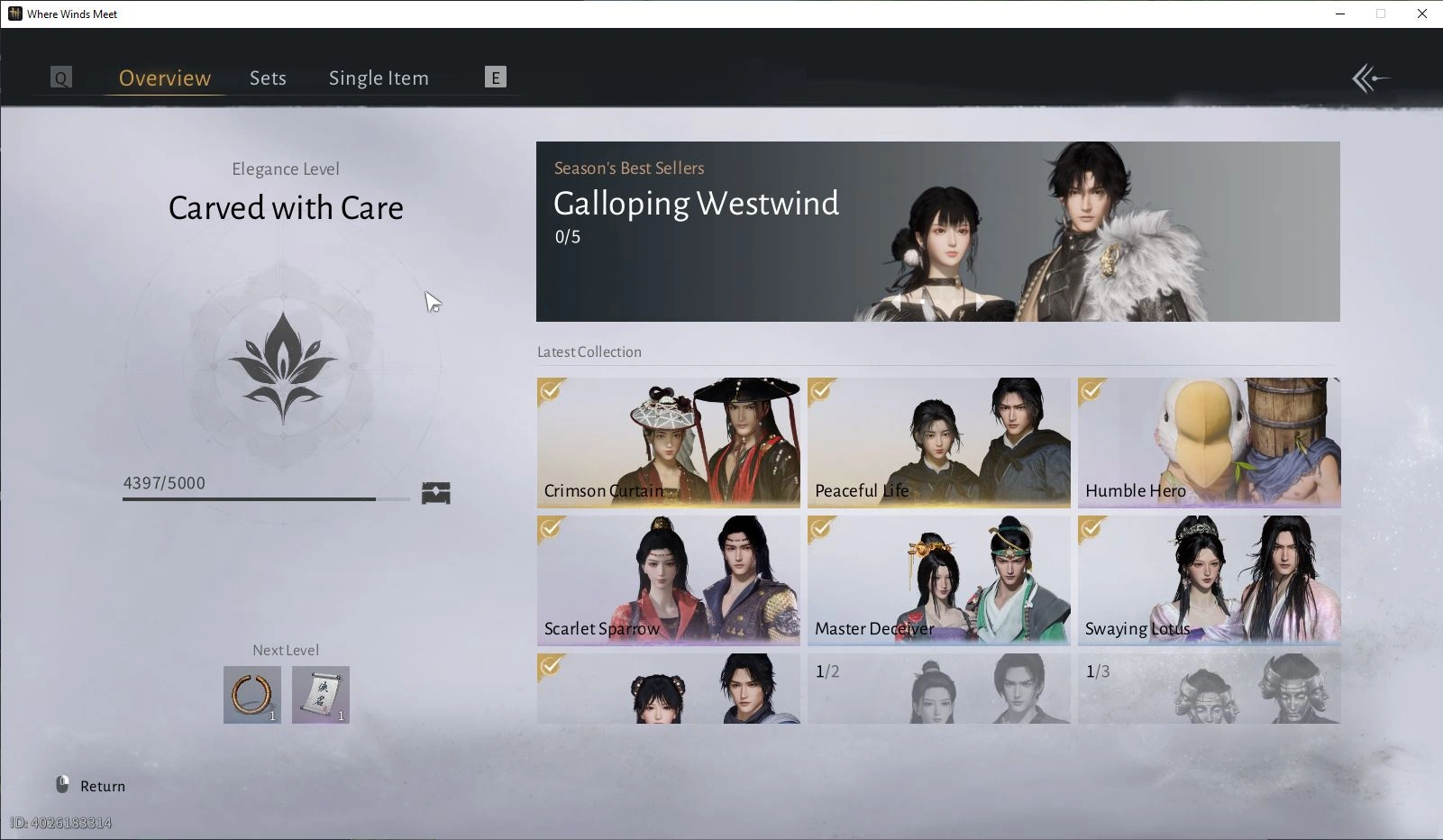
Task: Open the elegance reward chest icon
Action: coord(436,493)
